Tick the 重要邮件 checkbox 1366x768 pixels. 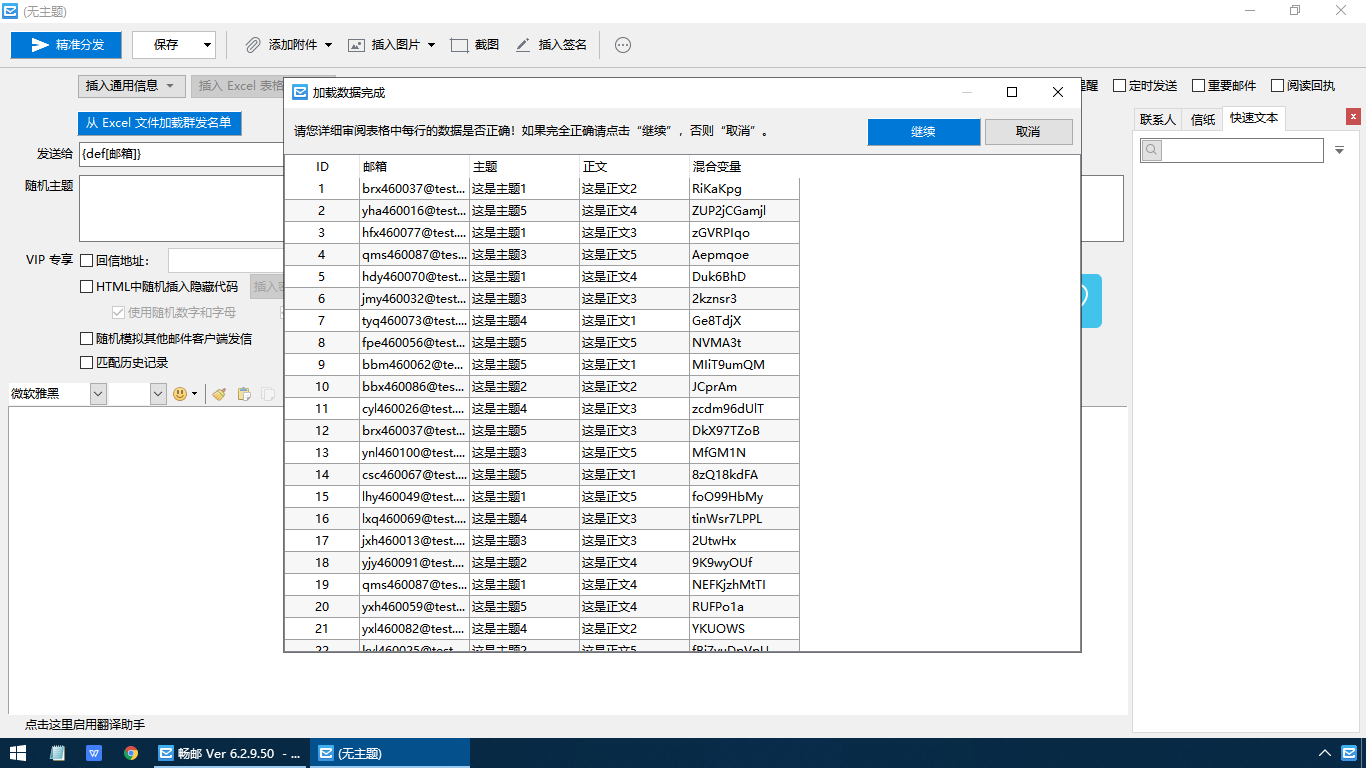click(1198, 86)
